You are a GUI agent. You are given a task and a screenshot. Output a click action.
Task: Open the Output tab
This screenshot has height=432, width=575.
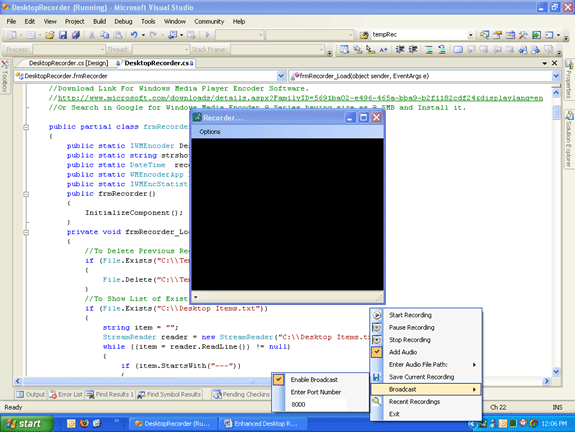[x=31, y=394]
